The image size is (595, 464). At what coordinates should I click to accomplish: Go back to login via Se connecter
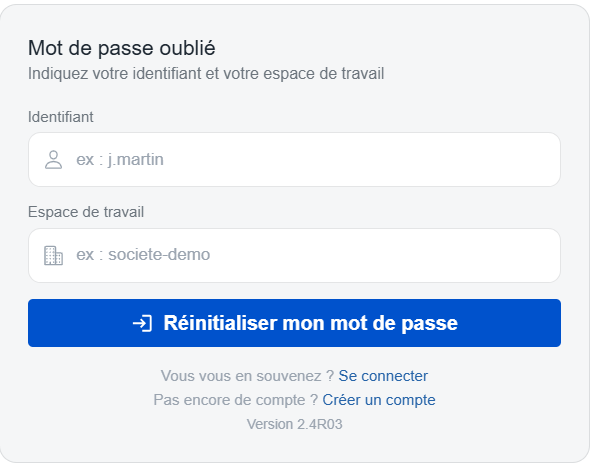[x=383, y=376]
